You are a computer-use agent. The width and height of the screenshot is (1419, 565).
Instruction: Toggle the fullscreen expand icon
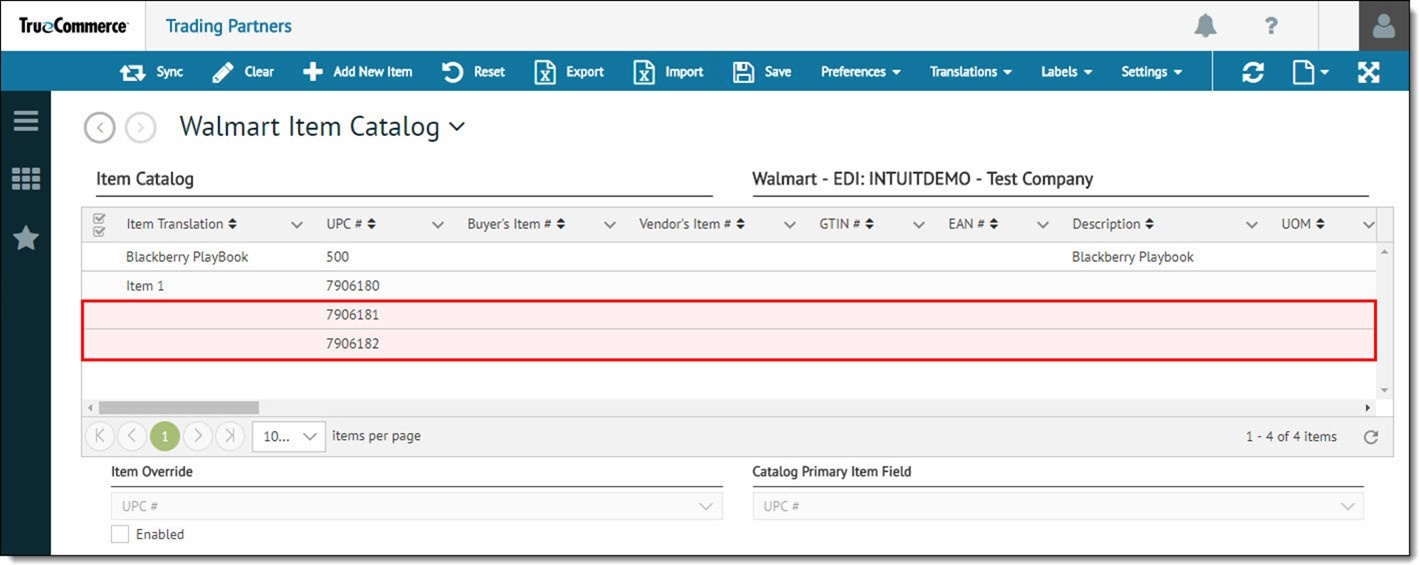pyautogui.click(x=1368, y=72)
